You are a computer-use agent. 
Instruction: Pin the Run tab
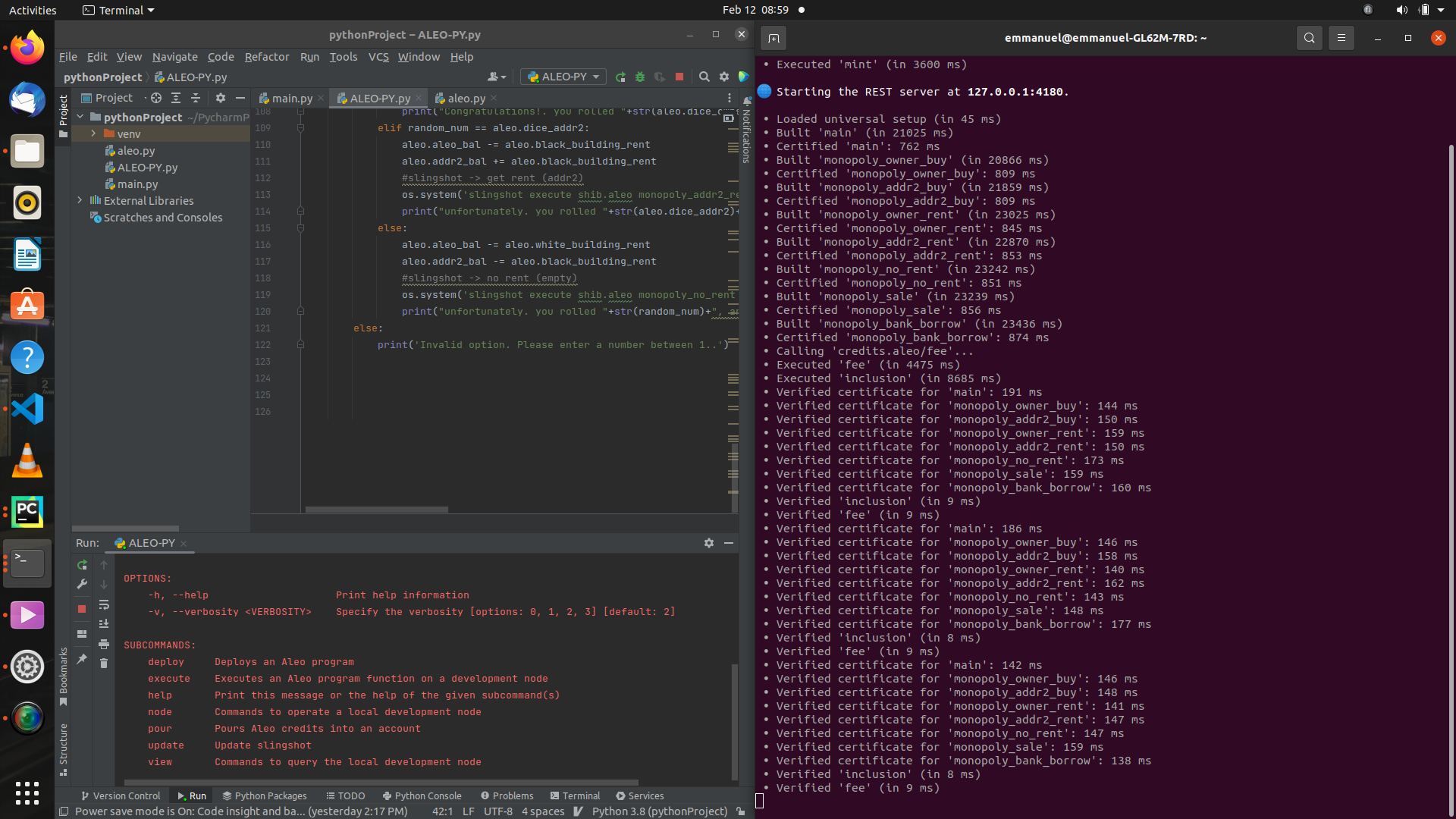[82, 660]
